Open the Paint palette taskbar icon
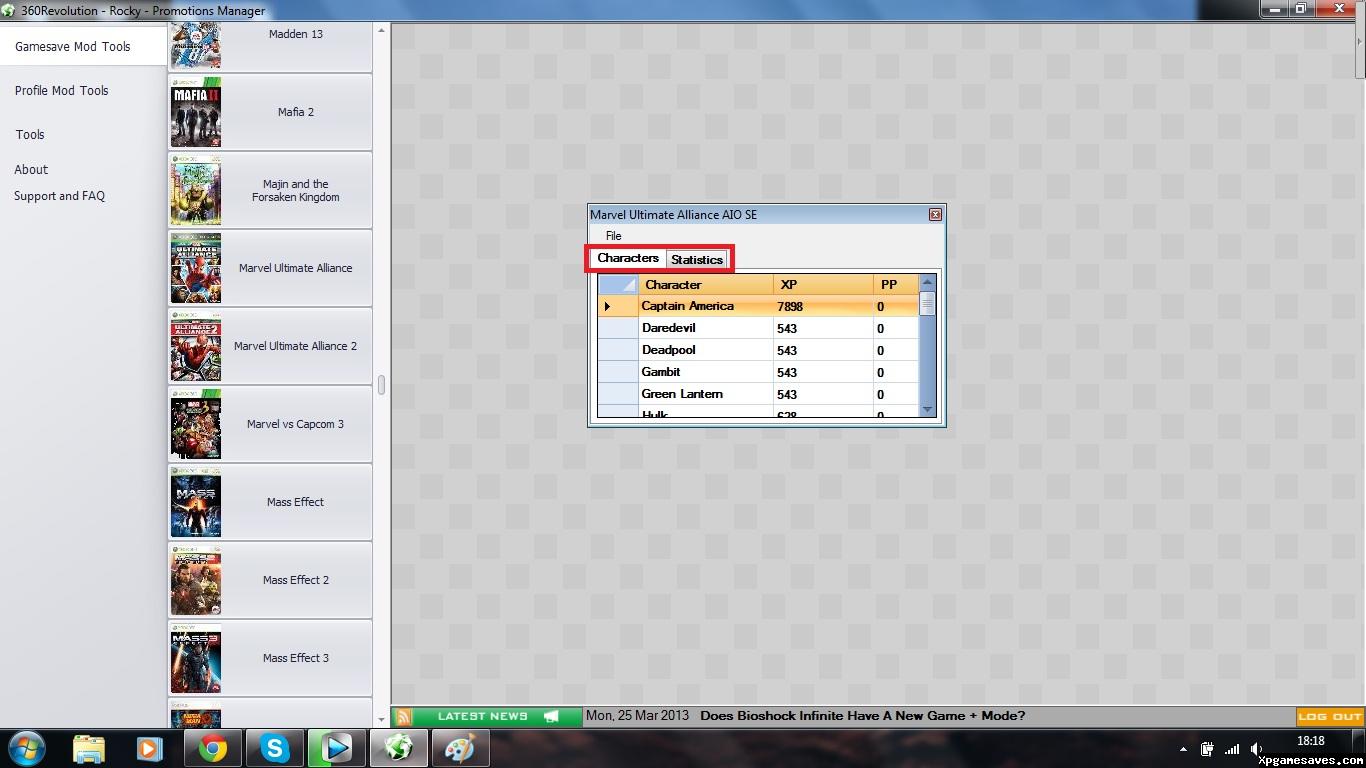Image resolution: width=1366 pixels, height=768 pixels. click(460, 748)
